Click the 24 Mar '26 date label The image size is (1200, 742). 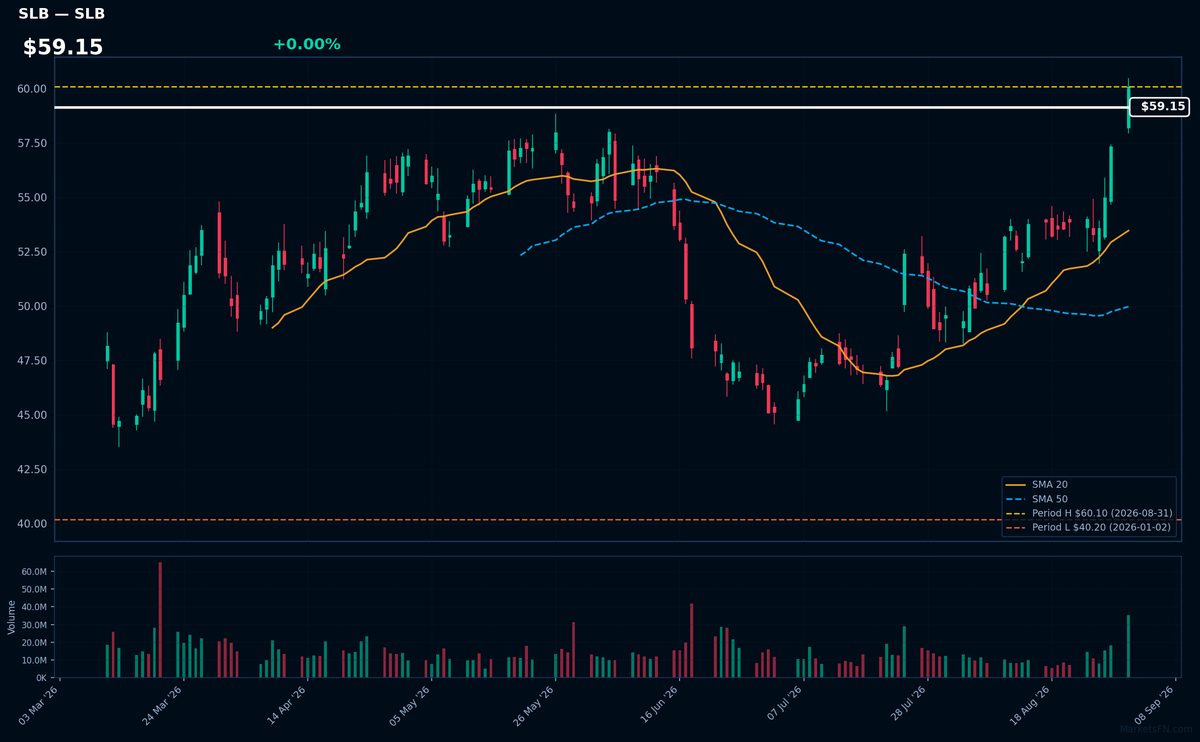click(x=163, y=705)
